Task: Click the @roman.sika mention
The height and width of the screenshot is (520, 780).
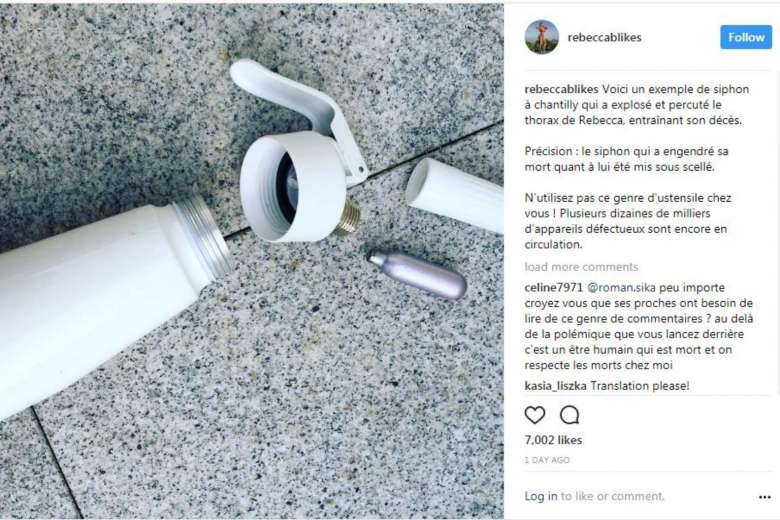Action: point(621,288)
